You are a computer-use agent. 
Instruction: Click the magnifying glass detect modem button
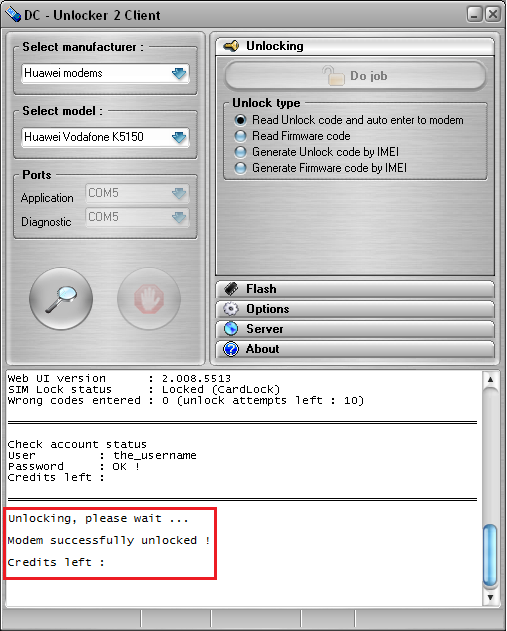point(61,299)
